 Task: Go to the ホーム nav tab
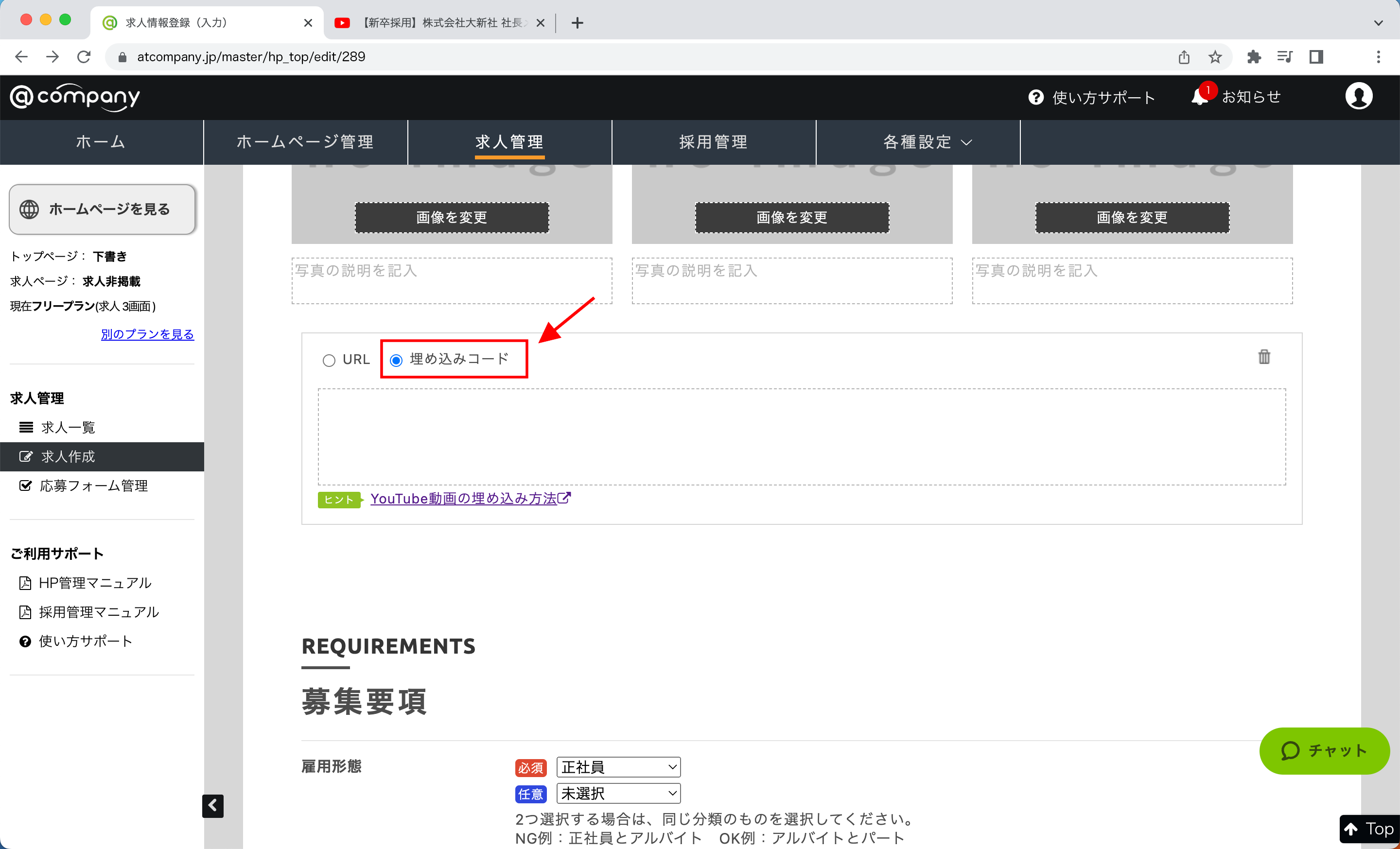pyautogui.click(x=101, y=142)
